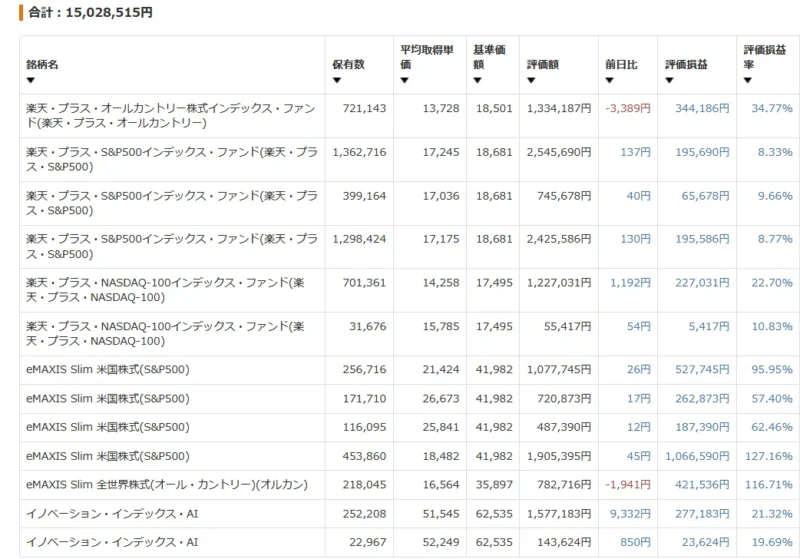800x559 pixels.
Task: Sort by 平均取得単価 column arrow
Action: (x=405, y=80)
